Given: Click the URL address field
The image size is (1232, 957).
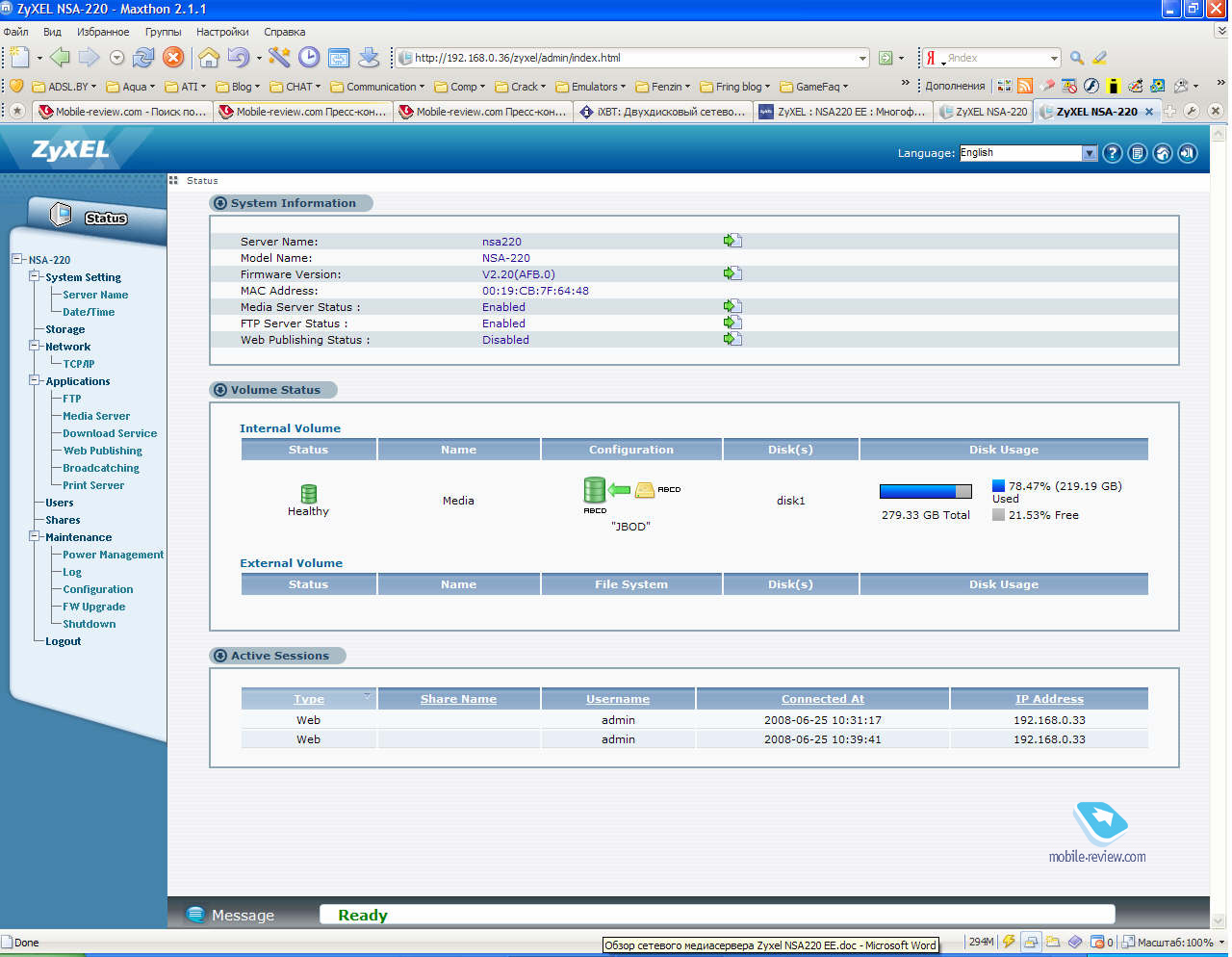Looking at the screenshot, I should click(634, 58).
